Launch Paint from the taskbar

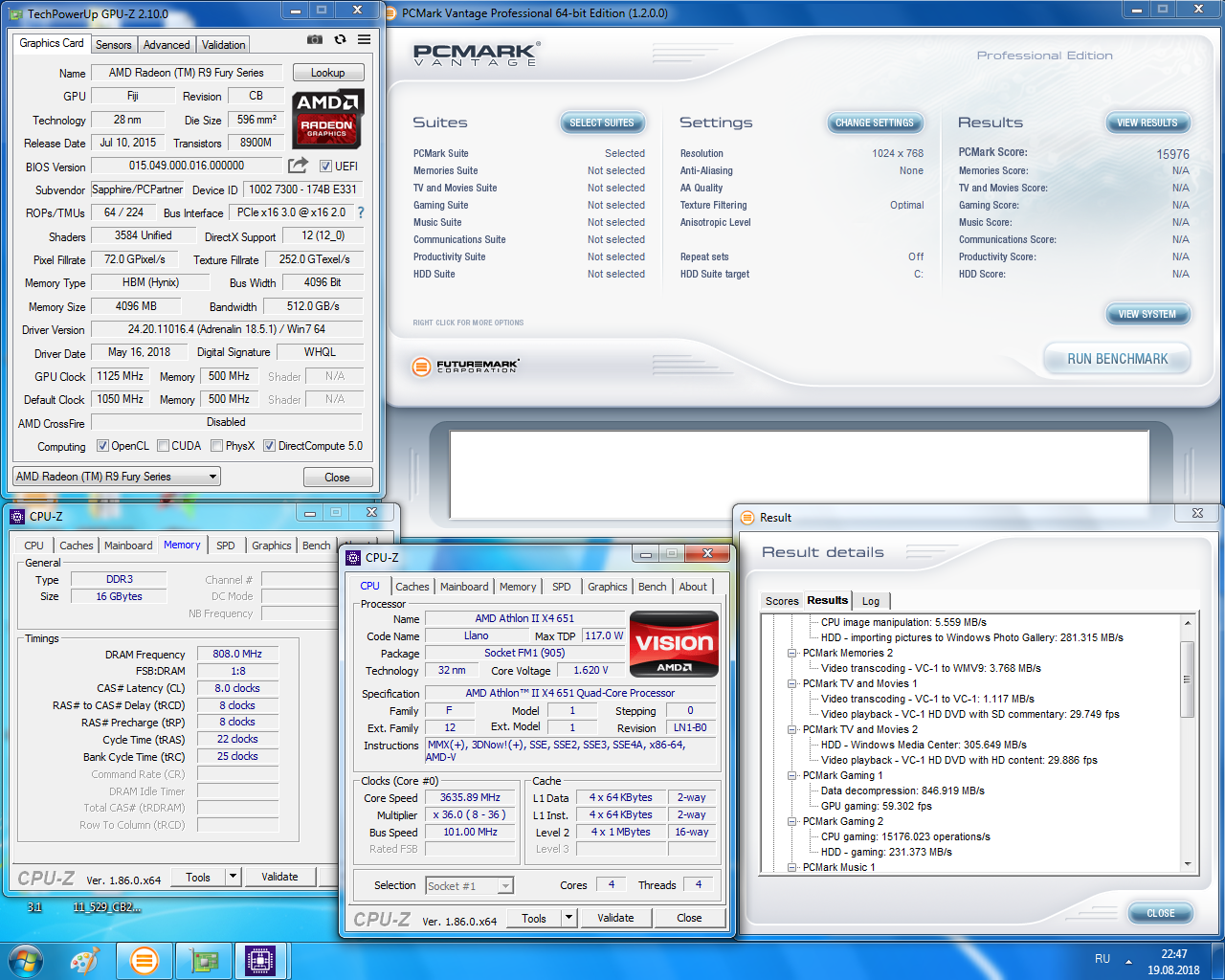[85, 960]
